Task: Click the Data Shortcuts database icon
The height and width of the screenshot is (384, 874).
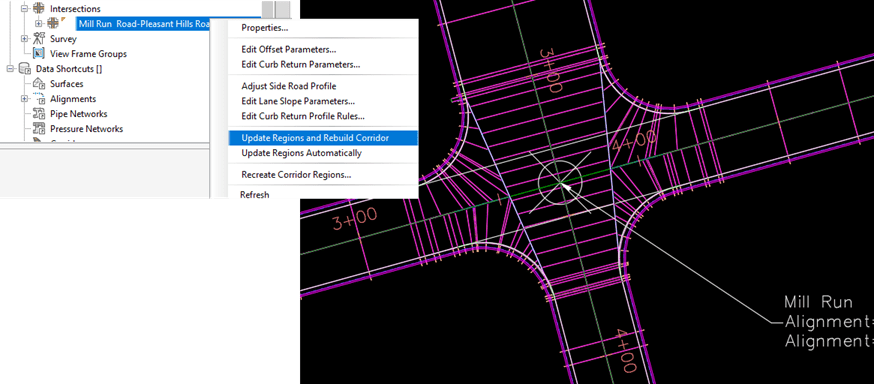Action: pos(25,69)
